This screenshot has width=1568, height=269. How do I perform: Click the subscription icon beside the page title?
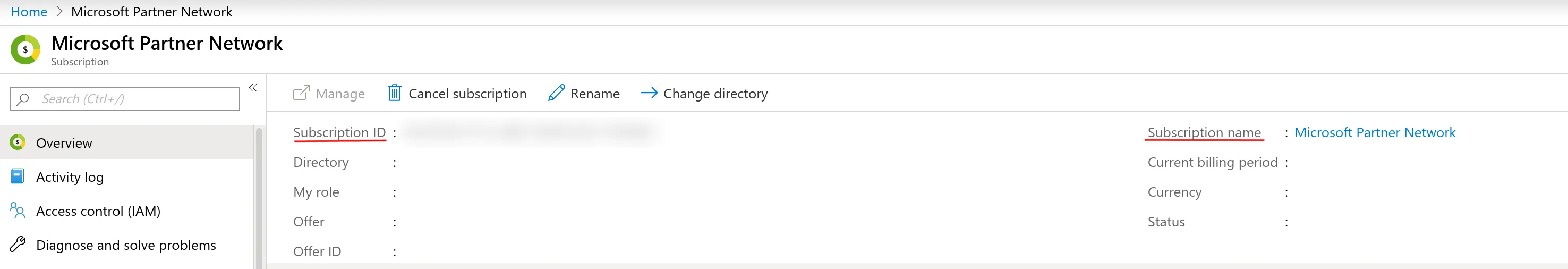pyautogui.click(x=25, y=49)
